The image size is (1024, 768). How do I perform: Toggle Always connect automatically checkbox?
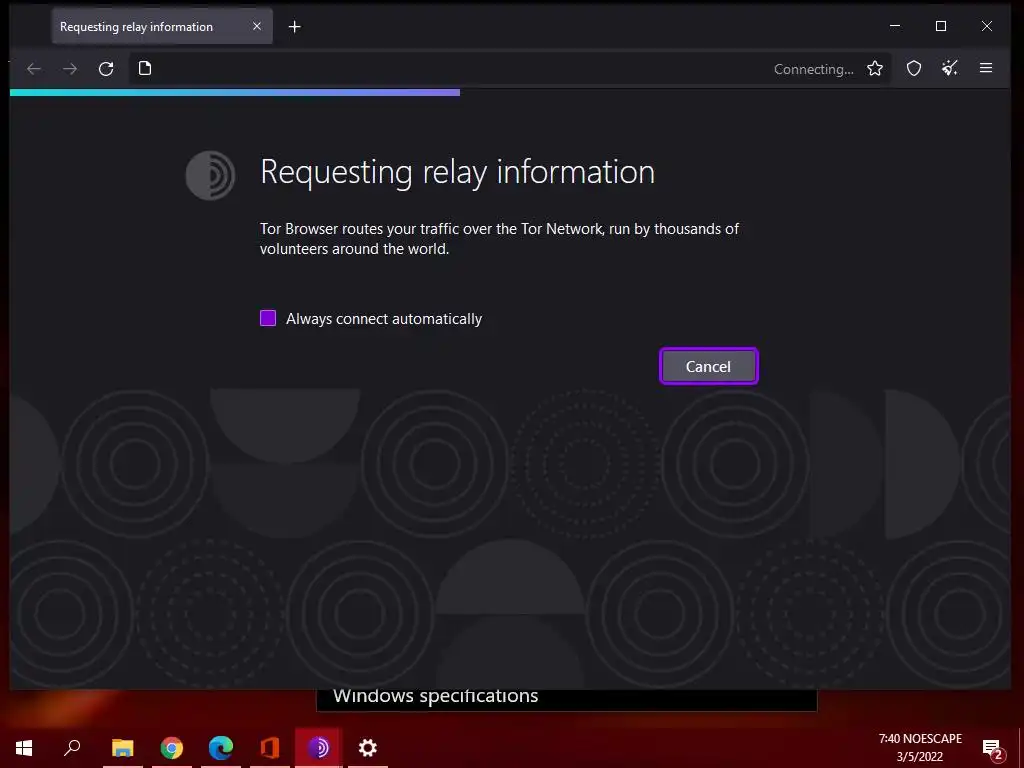268,318
